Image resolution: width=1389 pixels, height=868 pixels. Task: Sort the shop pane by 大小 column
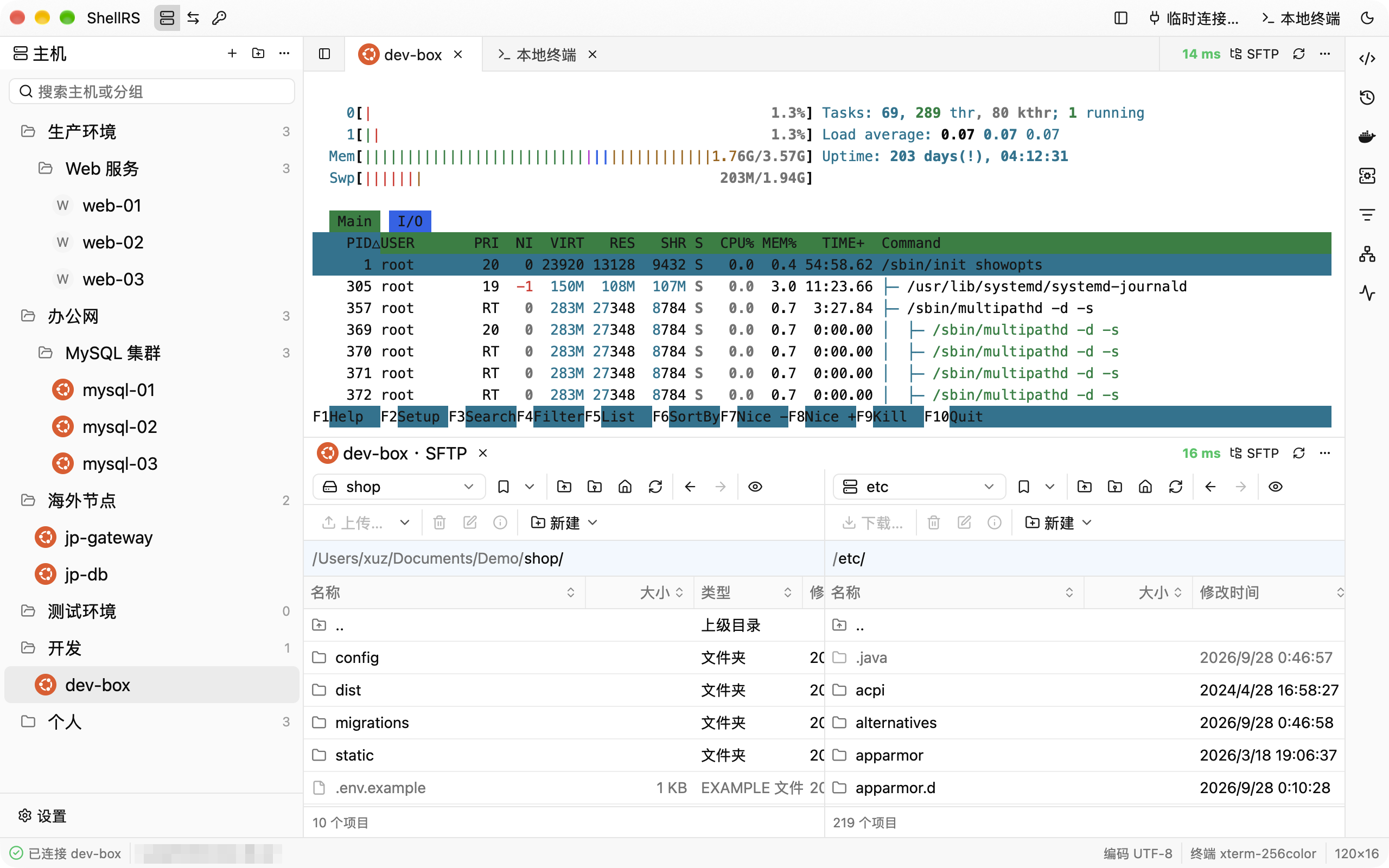(640, 592)
